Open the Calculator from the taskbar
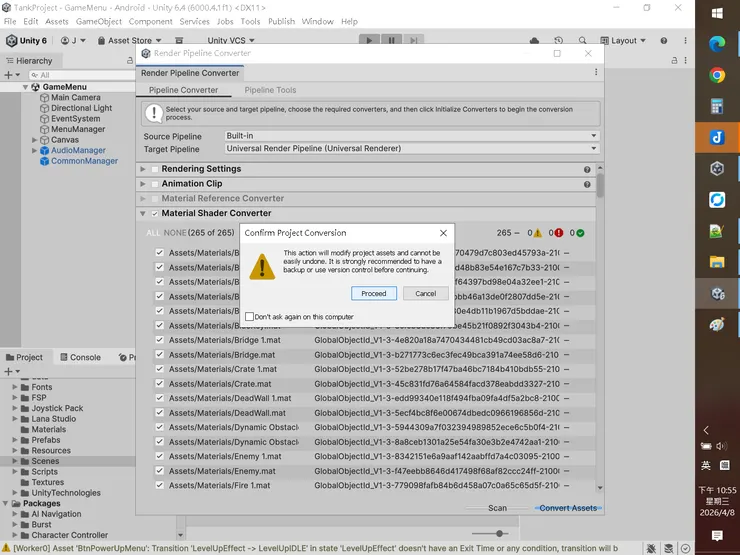The image size is (740, 555). [x=717, y=106]
